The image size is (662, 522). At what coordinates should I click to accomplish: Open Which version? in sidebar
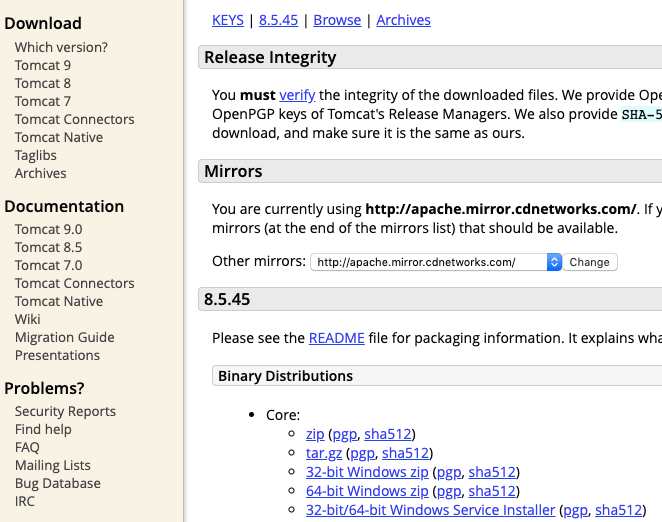(61, 47)
